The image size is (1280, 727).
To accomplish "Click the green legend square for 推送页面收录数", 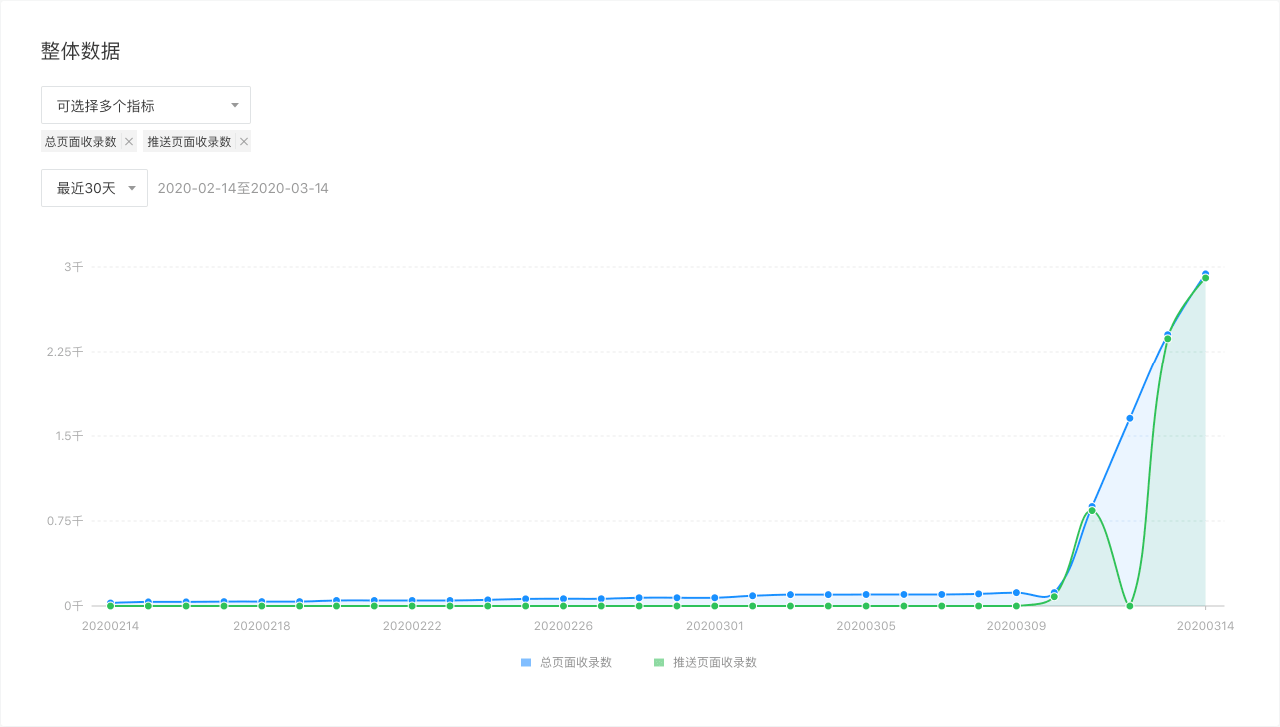I will click(x=658, y=662).
